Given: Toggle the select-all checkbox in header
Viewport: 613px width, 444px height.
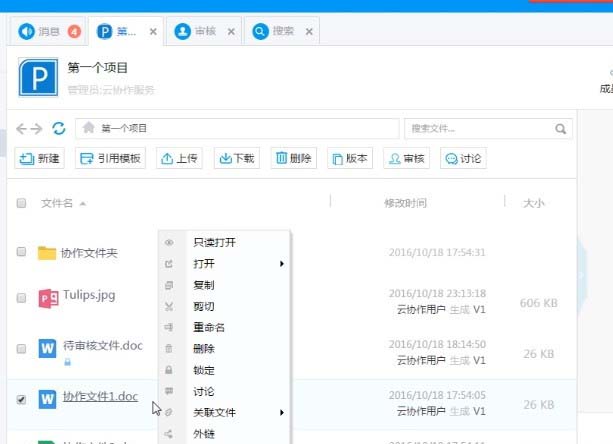Looking at the screenshot, I should [21, 203].
